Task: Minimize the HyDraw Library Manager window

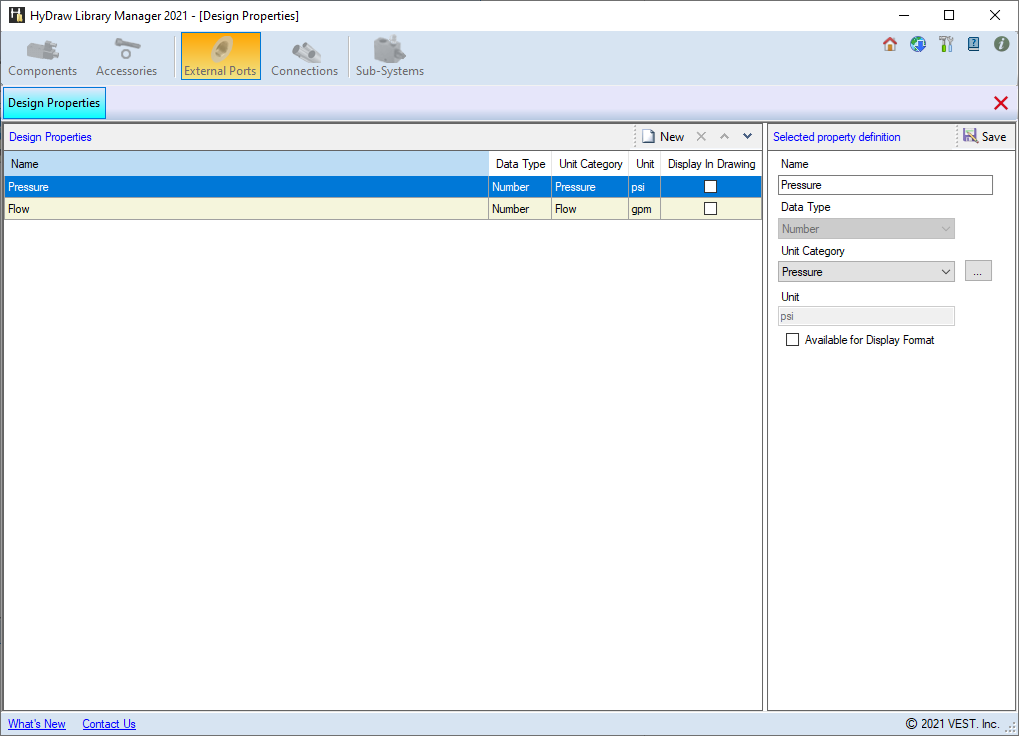Action: pos(903,15)
